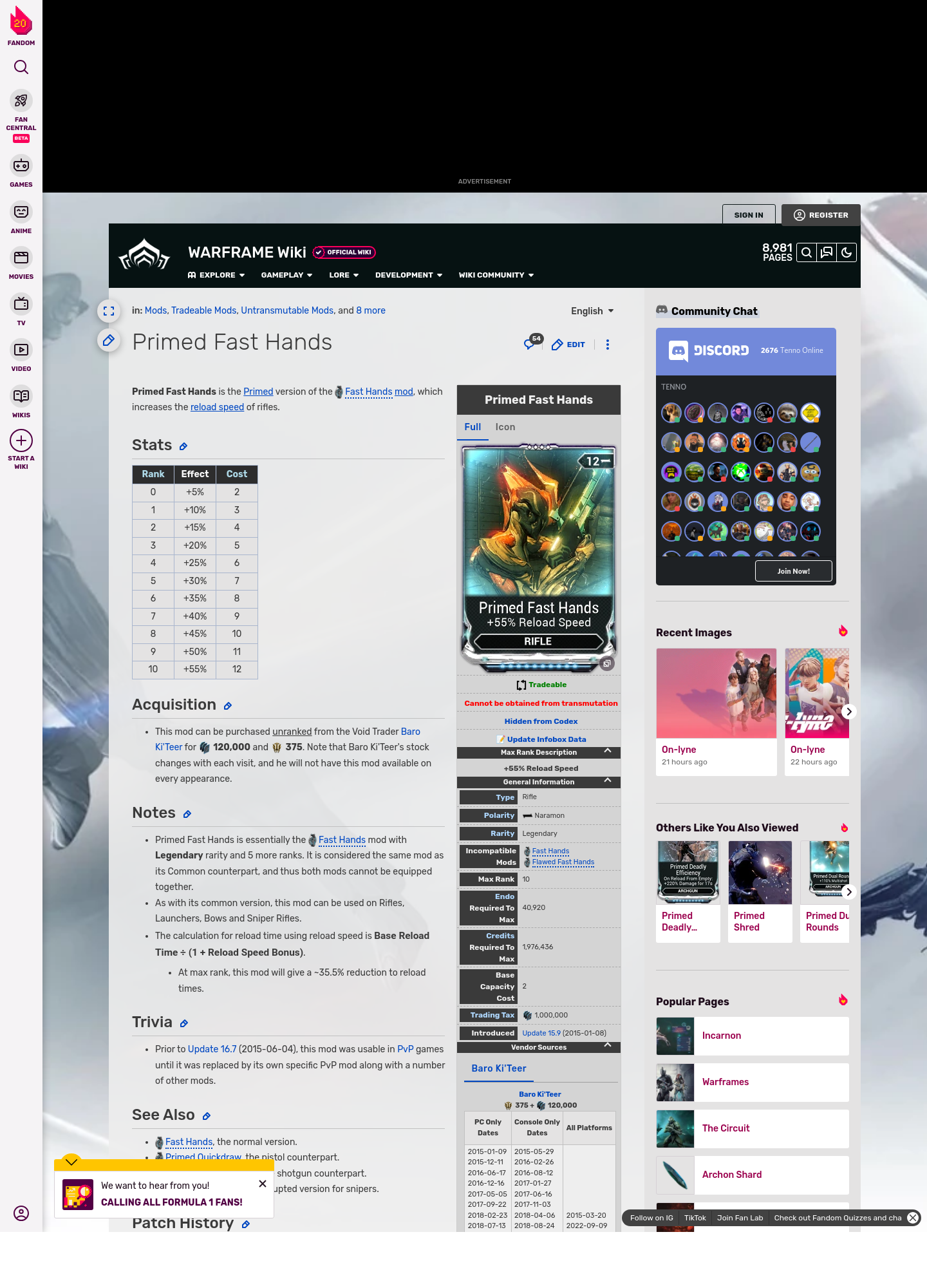Click the Follow on IG link
The image size is (927, 1288).
pos(651,1218)
